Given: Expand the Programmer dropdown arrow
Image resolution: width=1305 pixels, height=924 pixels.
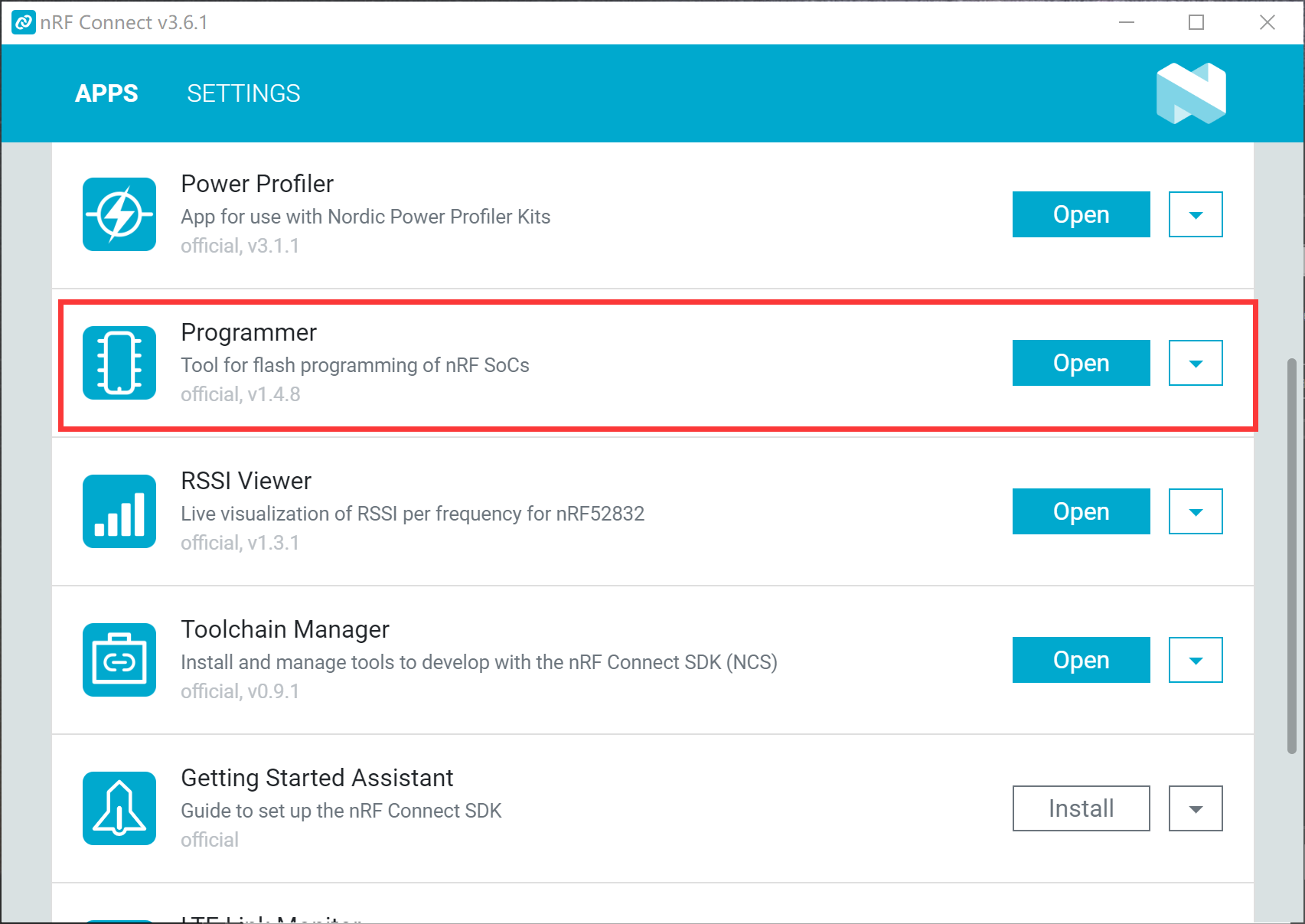Looking at the screenshot, I should pos(1196,363).
